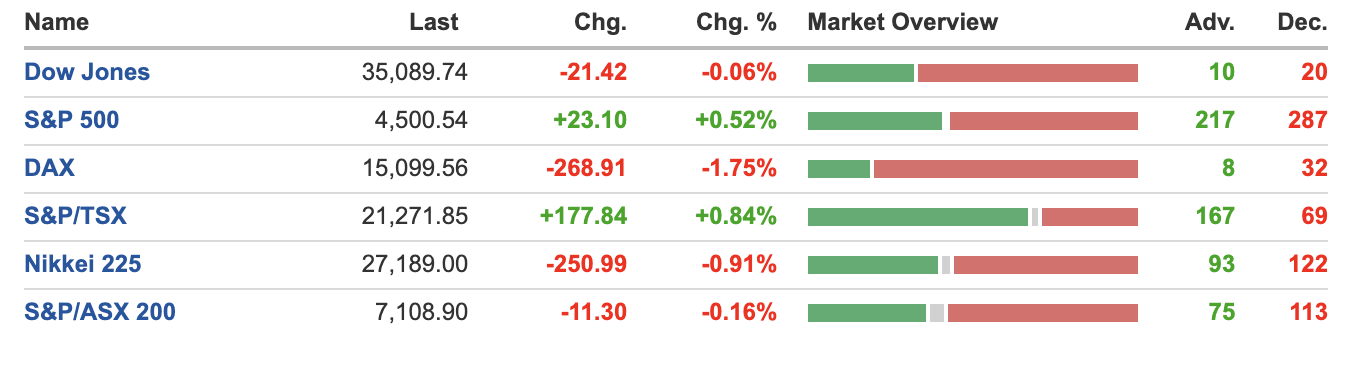Click S&P/TSX green advancers bar
This screenshot has height=376, width=1350.
point(918,217)
